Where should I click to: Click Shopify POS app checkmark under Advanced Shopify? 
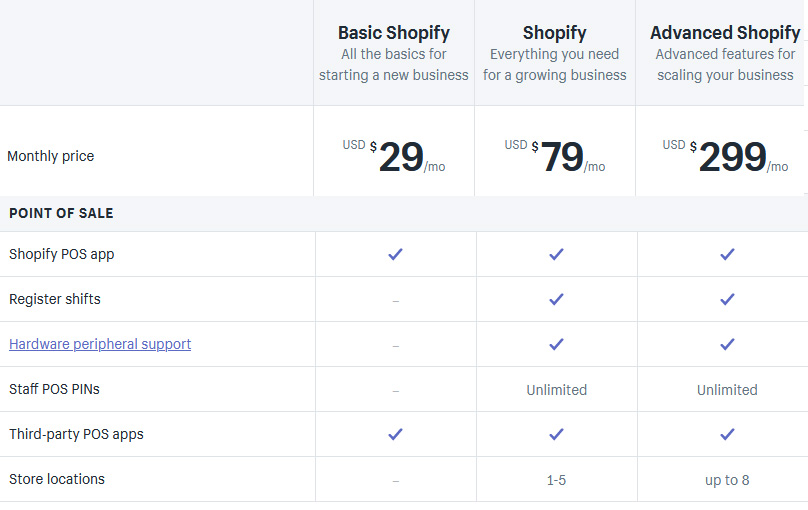727,254
